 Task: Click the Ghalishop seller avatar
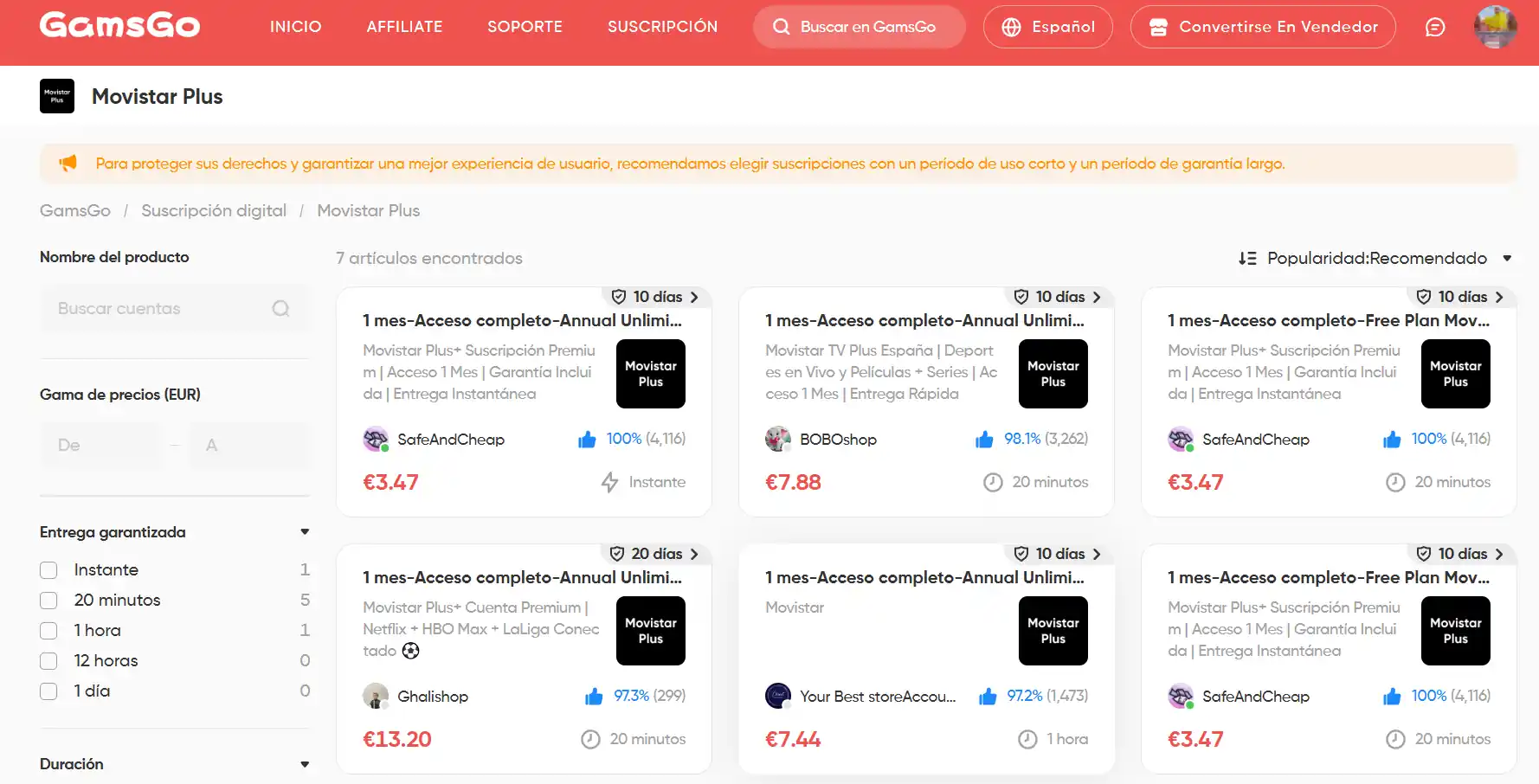pos(376,696)
